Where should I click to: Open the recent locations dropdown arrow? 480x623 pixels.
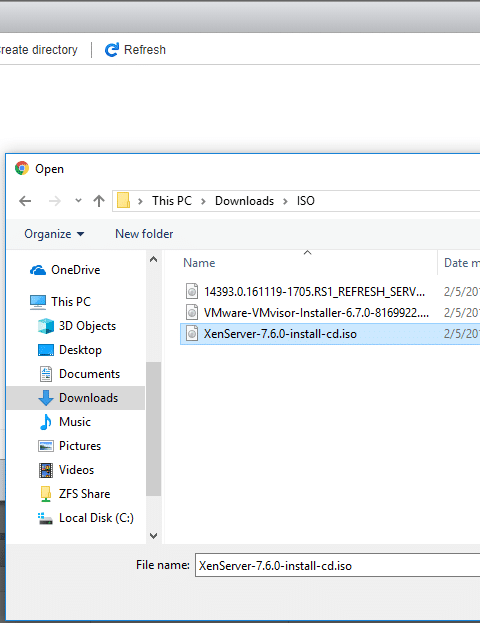coord(78,201)
